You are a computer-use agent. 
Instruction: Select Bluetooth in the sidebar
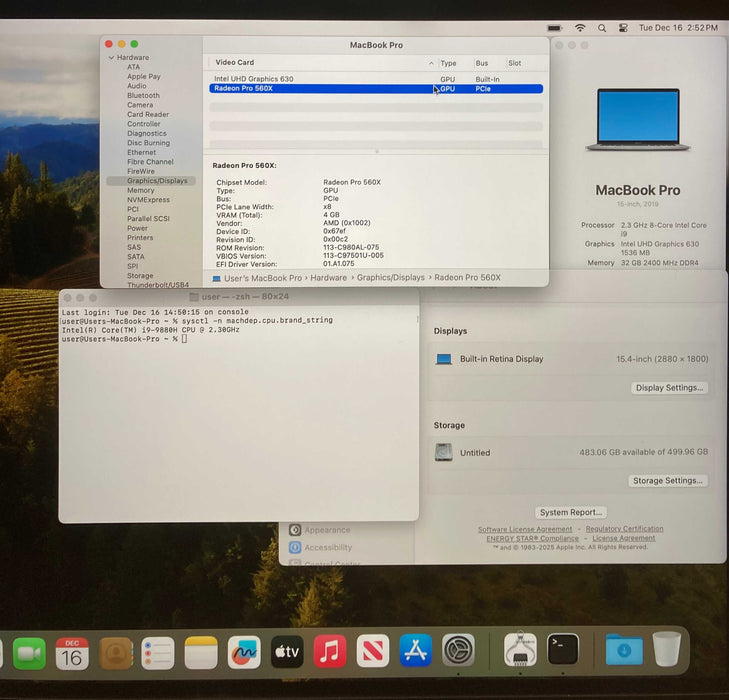pyautogui.click(x=143, y=95)
